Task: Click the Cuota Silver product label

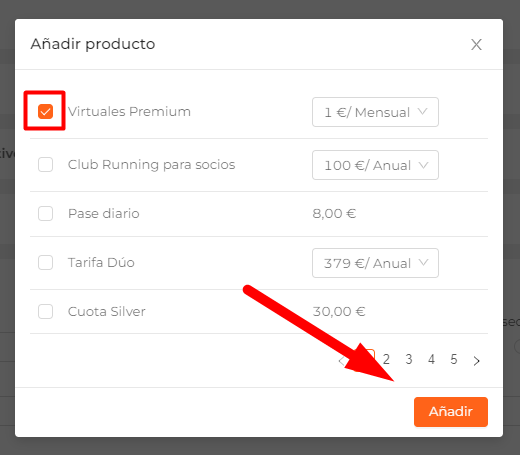Action: point(107,311)
